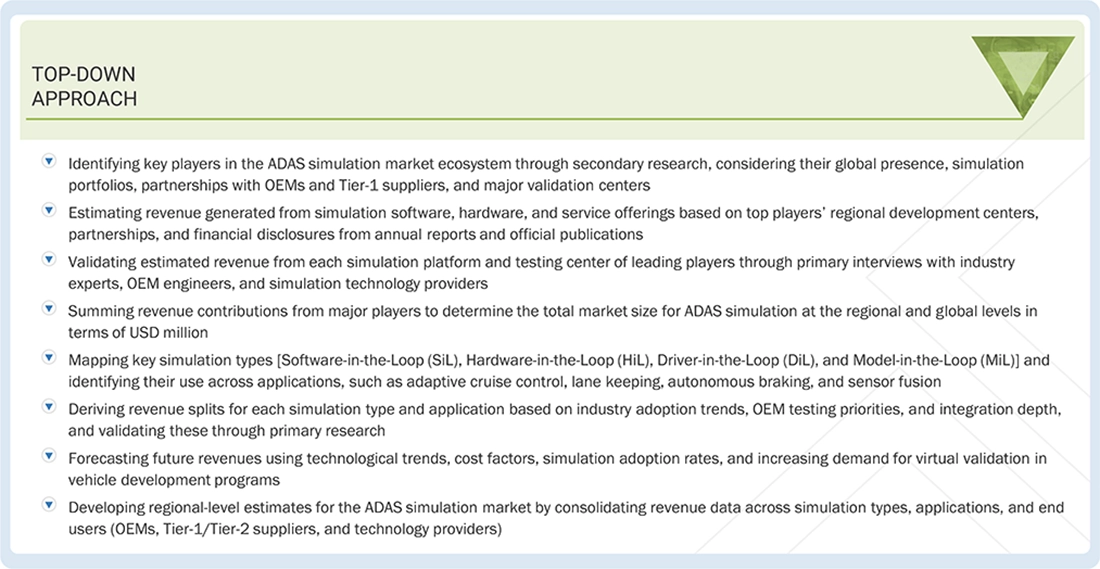This screenshot has height=569, width=1100.
Task: Select the bullet marker before "Validating estimated revenue"
Action: [48, 260]
